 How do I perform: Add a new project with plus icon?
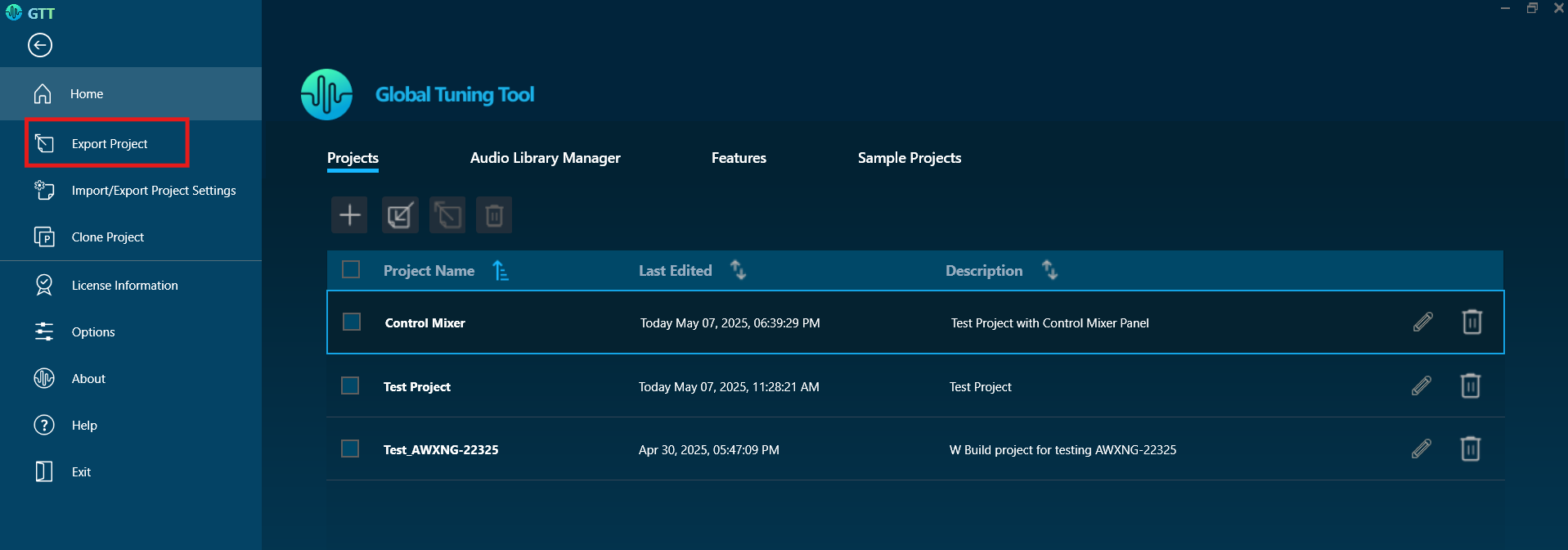(349, 215)
